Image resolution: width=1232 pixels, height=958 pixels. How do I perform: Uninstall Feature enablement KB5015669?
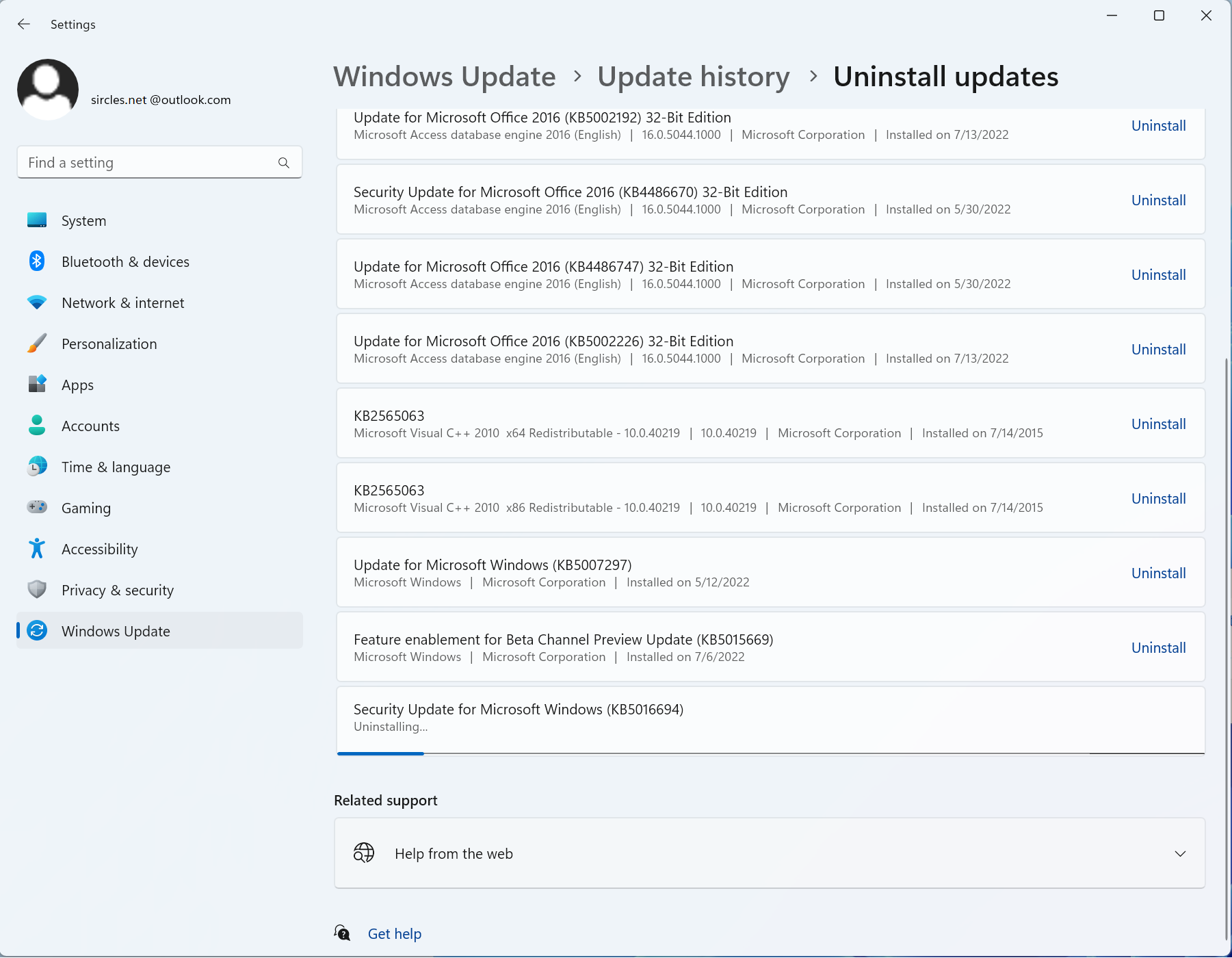(x=1158, y=648)
